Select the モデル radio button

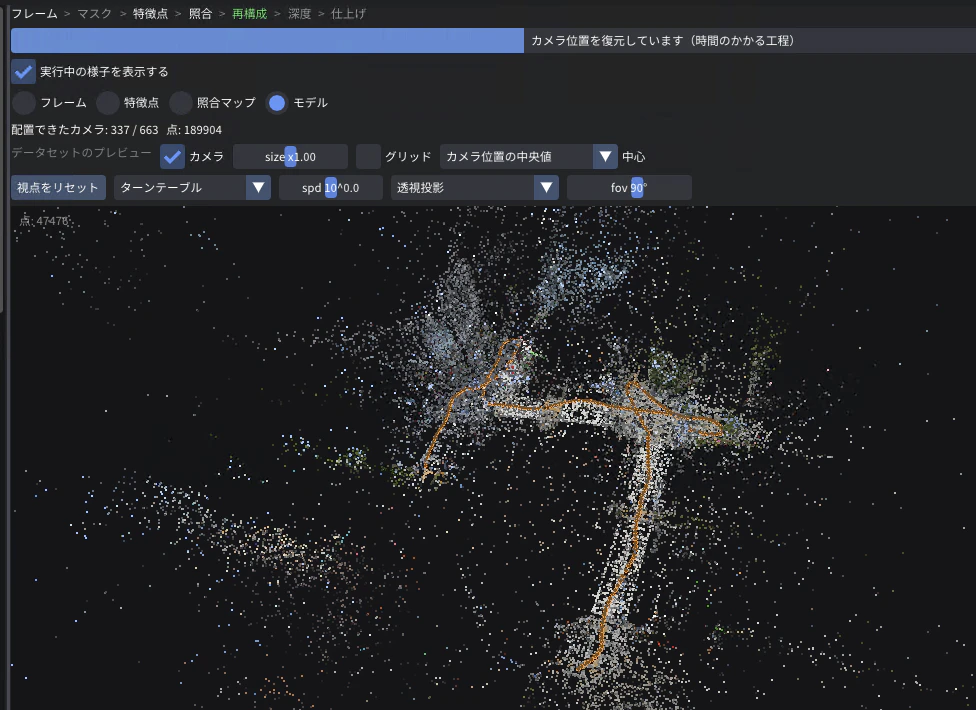pos(277,103)
